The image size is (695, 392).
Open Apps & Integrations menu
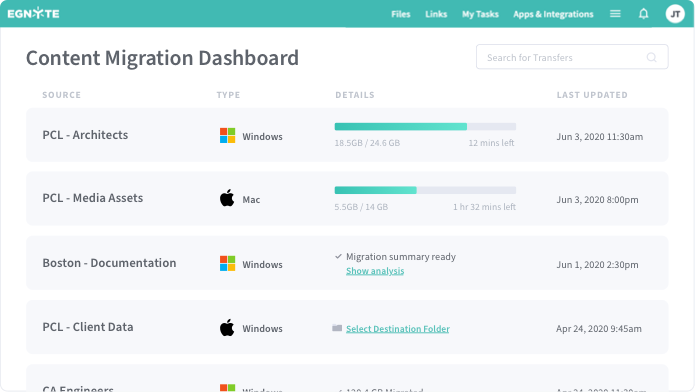point(553,14)
